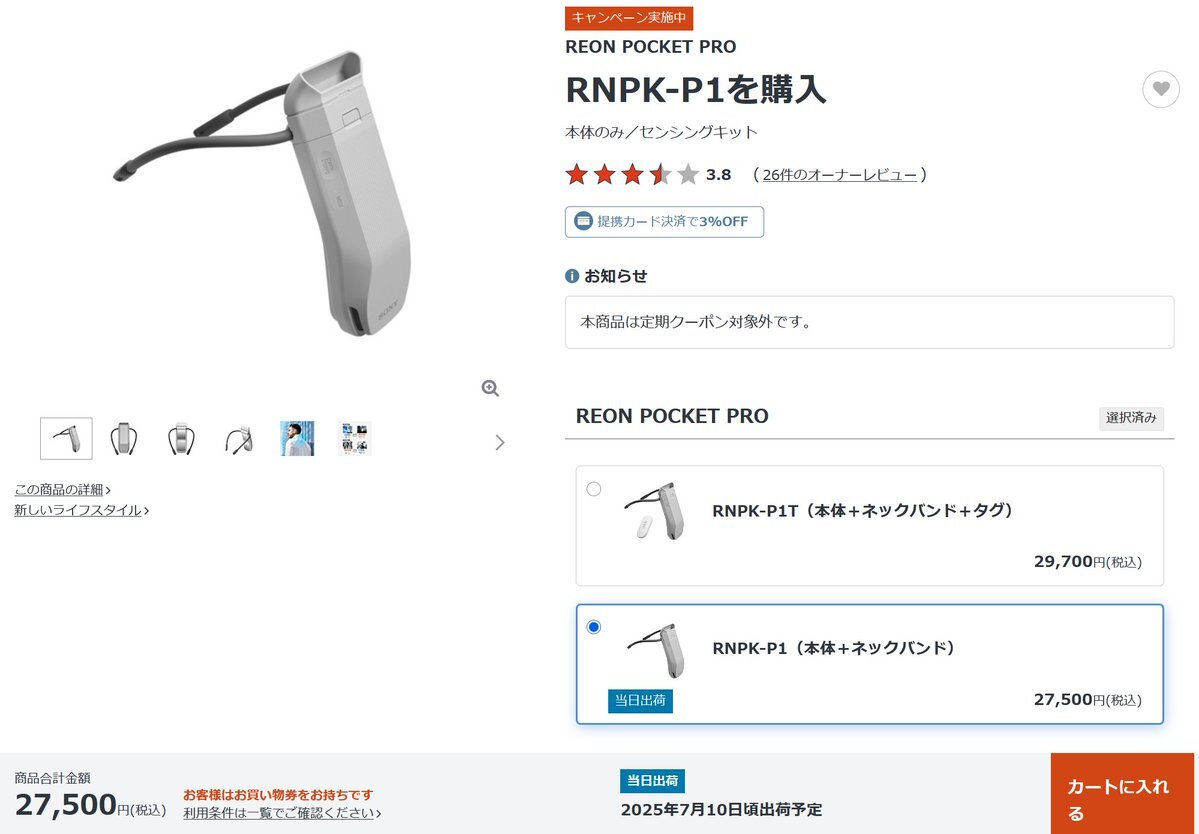The width and height of the screenshot is (1199, 834).
Task: Show the third thumbnail with rear view
Action: point(181,439)
